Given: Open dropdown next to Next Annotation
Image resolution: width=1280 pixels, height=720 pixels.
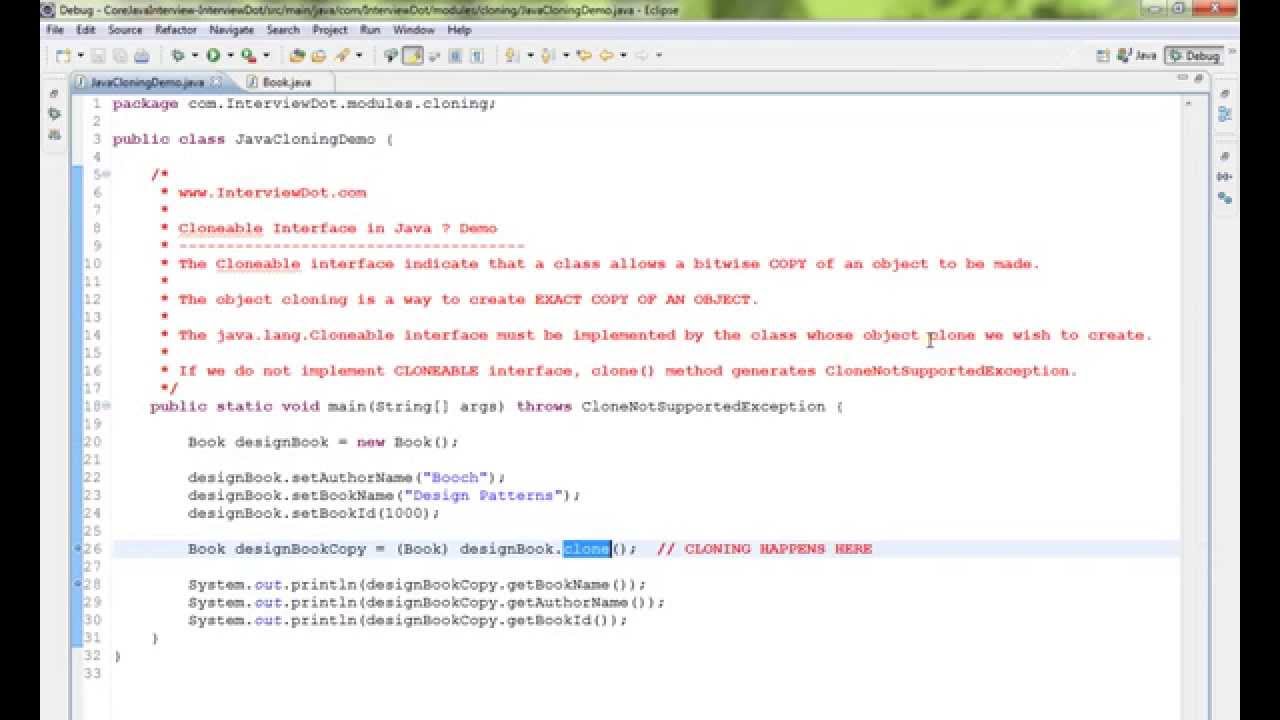Looking at the screenshot, I should (530, 56).
